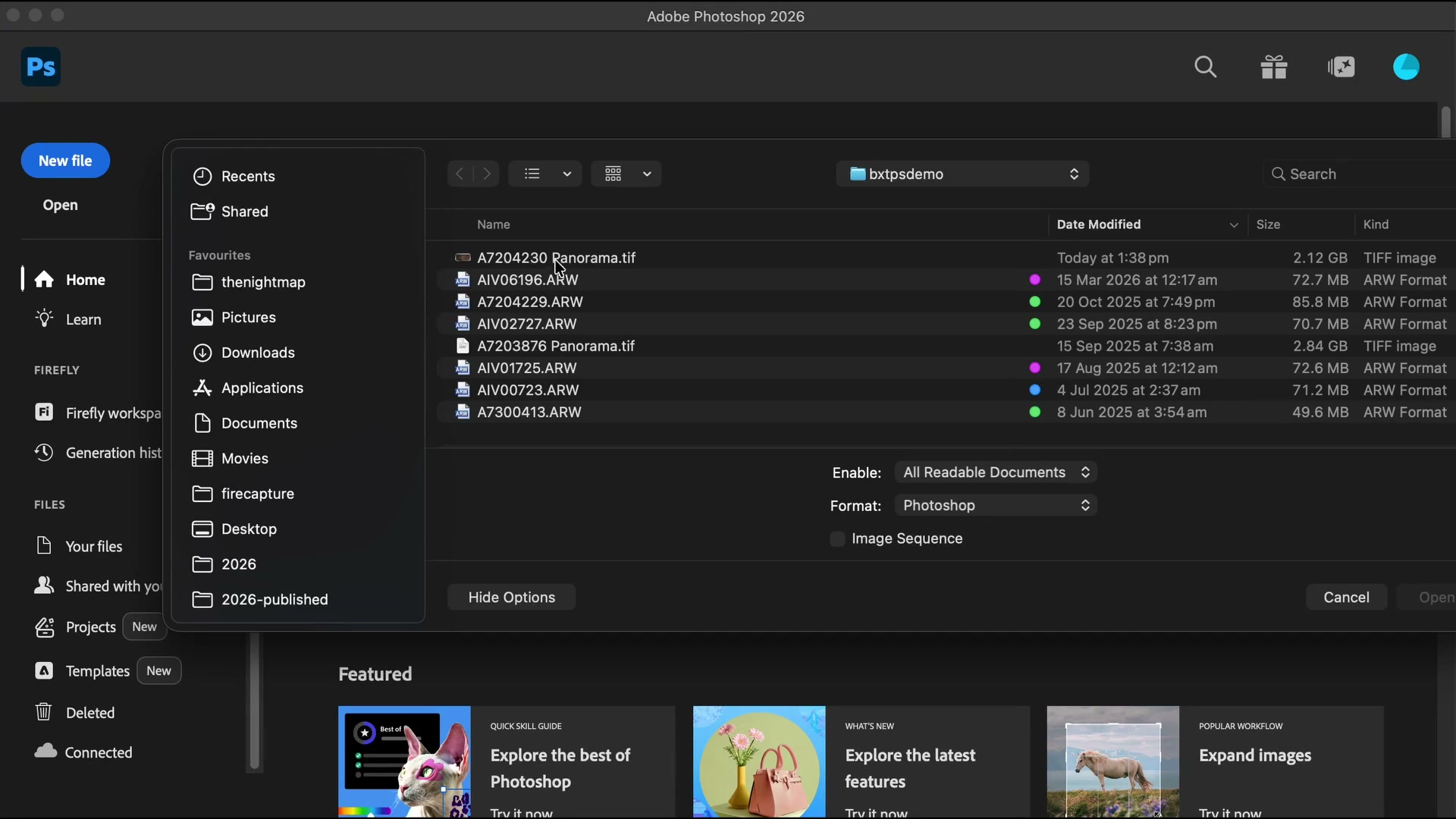Select A7300413.ARW file row

click(x=948, y=412)
